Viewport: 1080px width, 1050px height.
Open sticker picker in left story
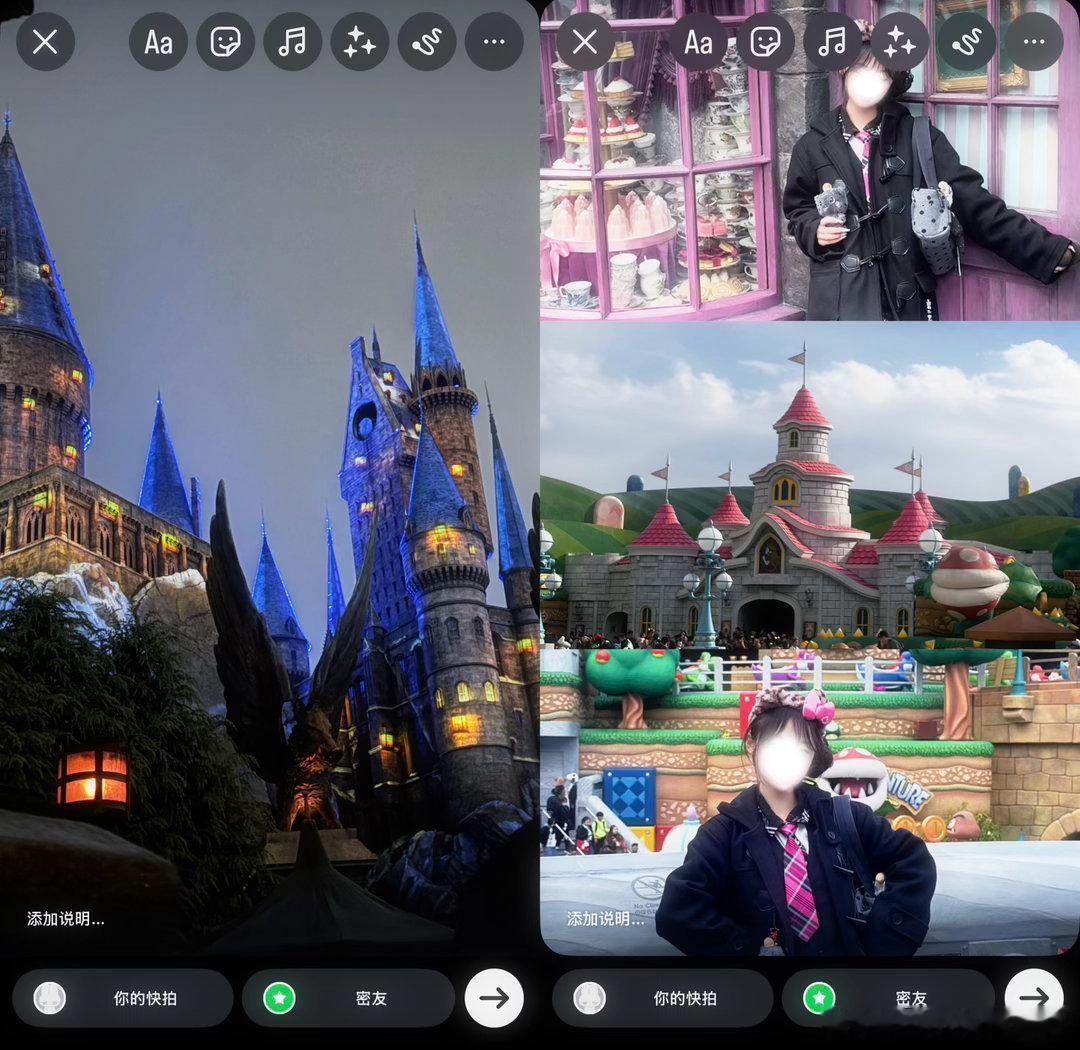[x=225, y=42]
